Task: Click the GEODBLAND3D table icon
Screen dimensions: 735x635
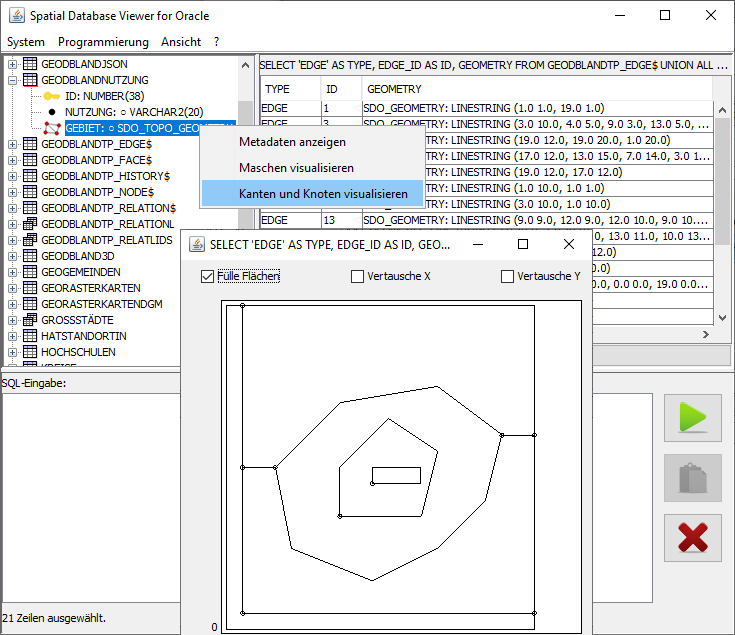Action: coord(30,256)
